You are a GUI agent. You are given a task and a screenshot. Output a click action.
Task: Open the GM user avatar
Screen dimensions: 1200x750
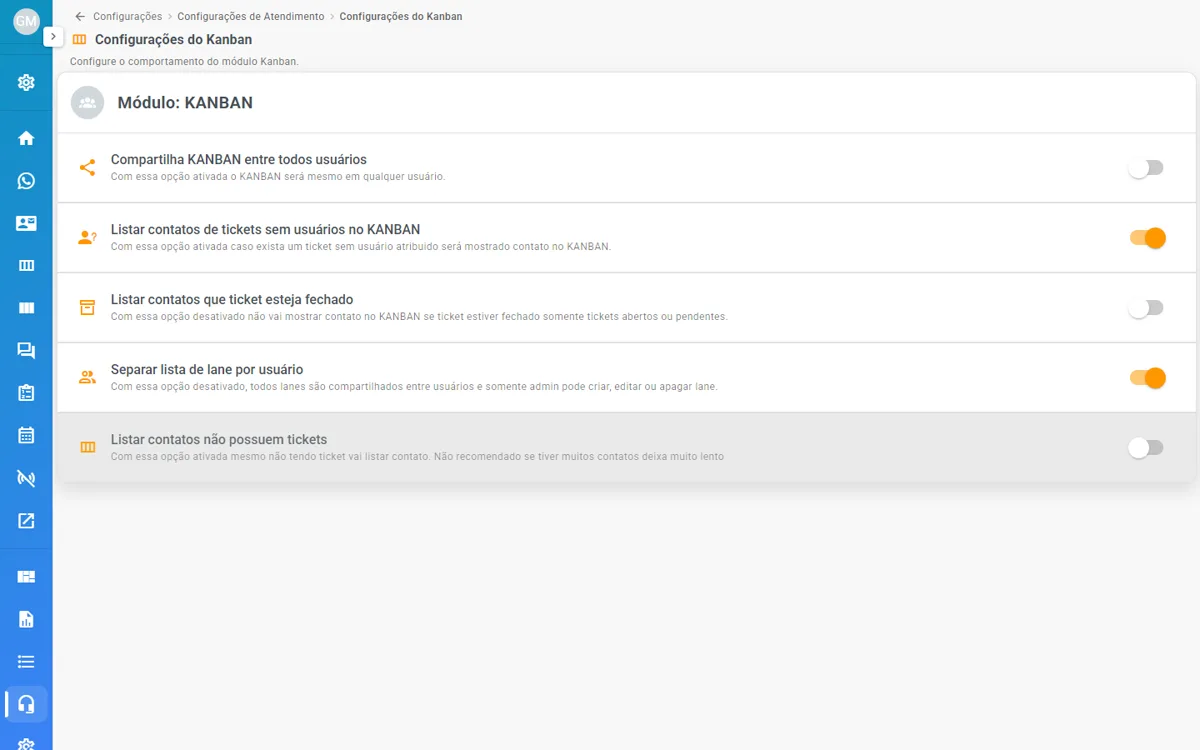26,21
